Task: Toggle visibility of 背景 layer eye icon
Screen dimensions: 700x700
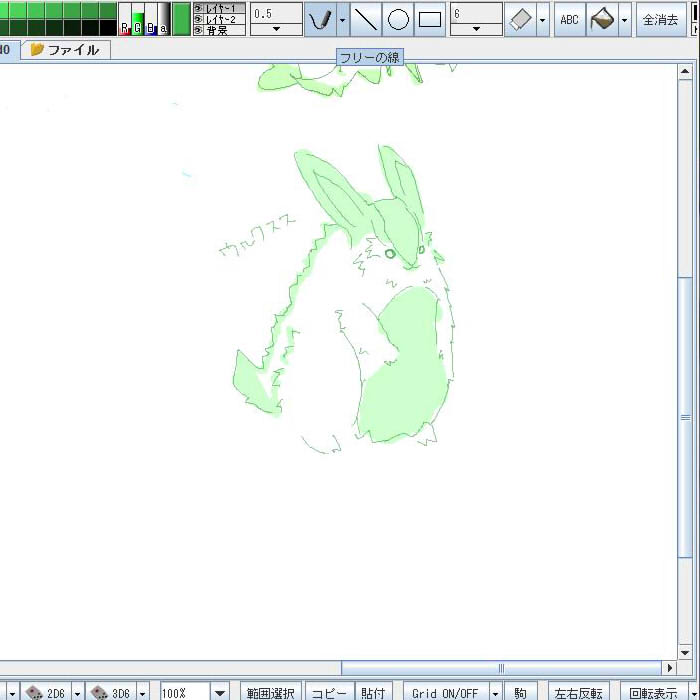Action: tap(199, 30)
